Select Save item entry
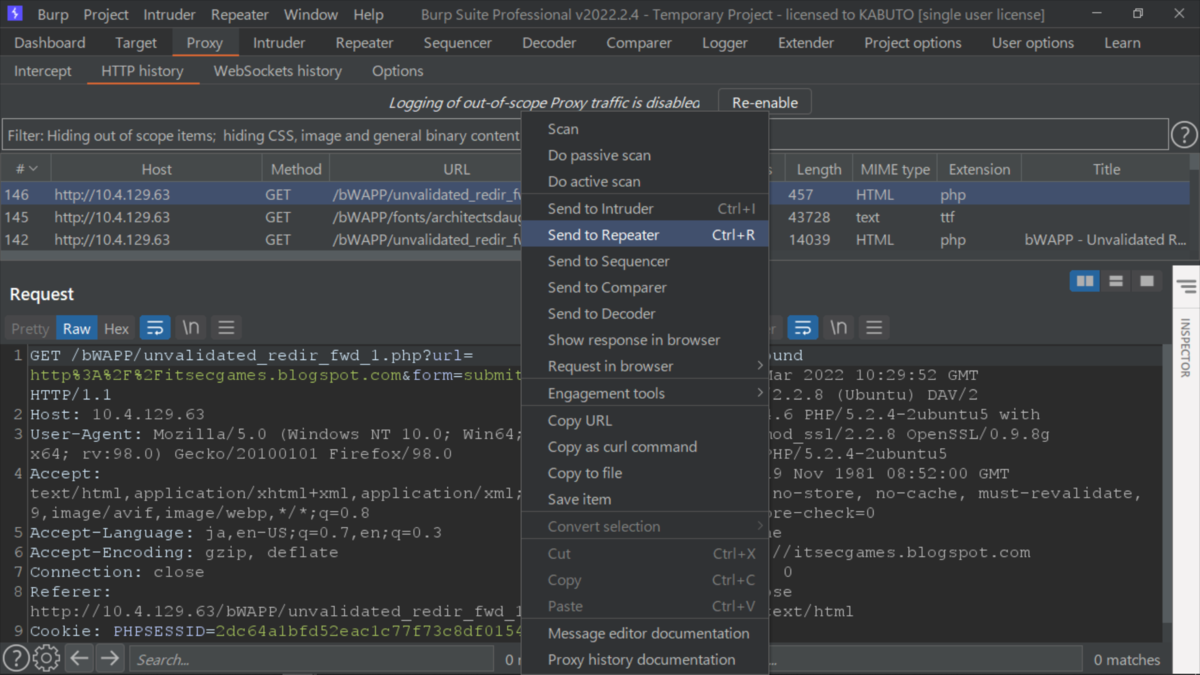This screenshot has height=675, width=1200. point(645,499)
